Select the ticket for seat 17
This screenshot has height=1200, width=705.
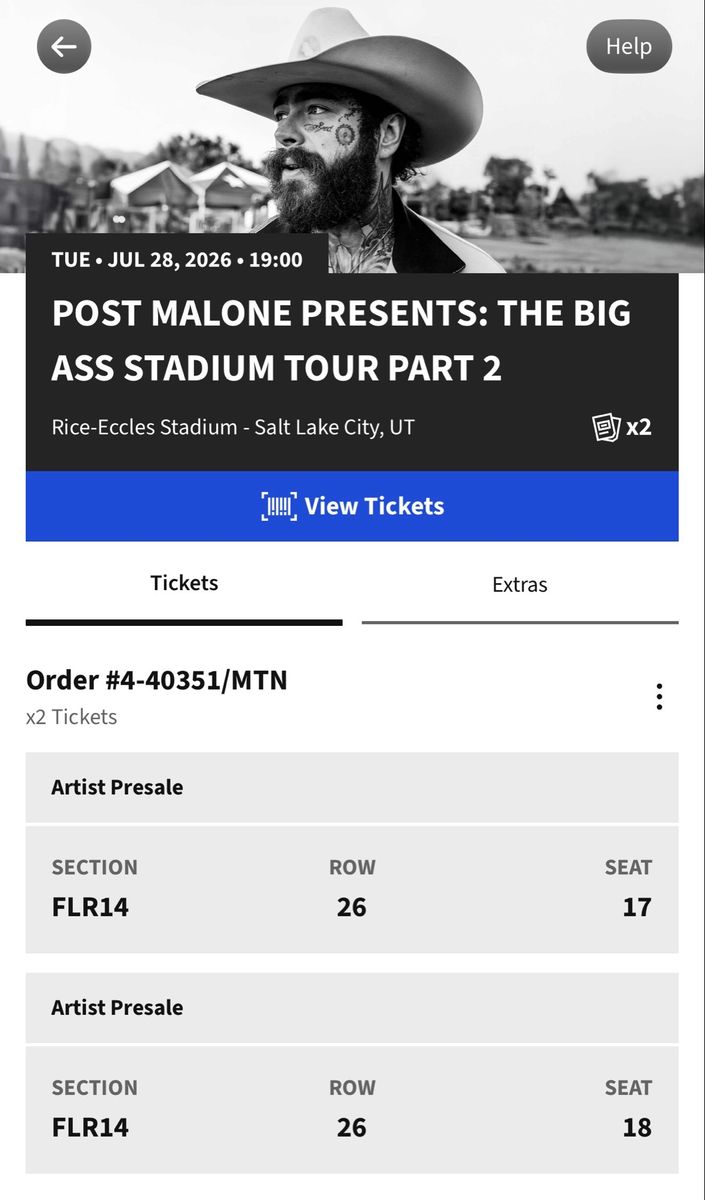click(x=352, y=889)
